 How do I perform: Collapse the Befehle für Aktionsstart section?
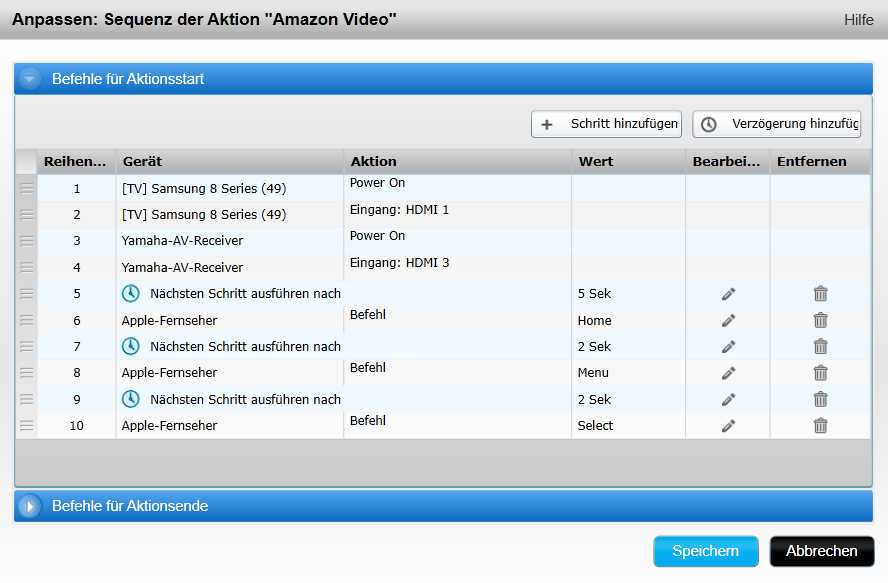tap(29, 79)
